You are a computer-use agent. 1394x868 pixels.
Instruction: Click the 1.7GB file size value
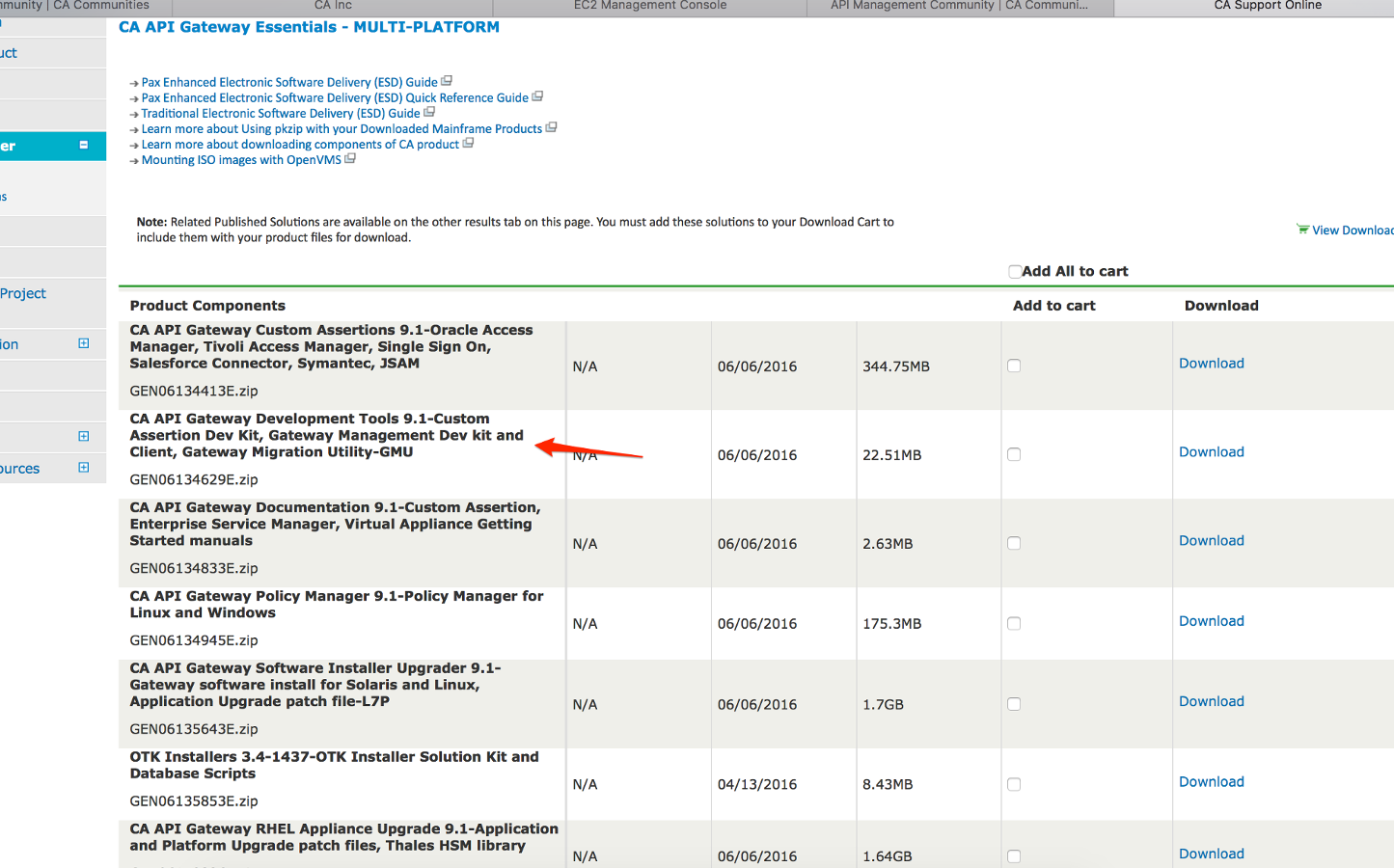point(883,705)
